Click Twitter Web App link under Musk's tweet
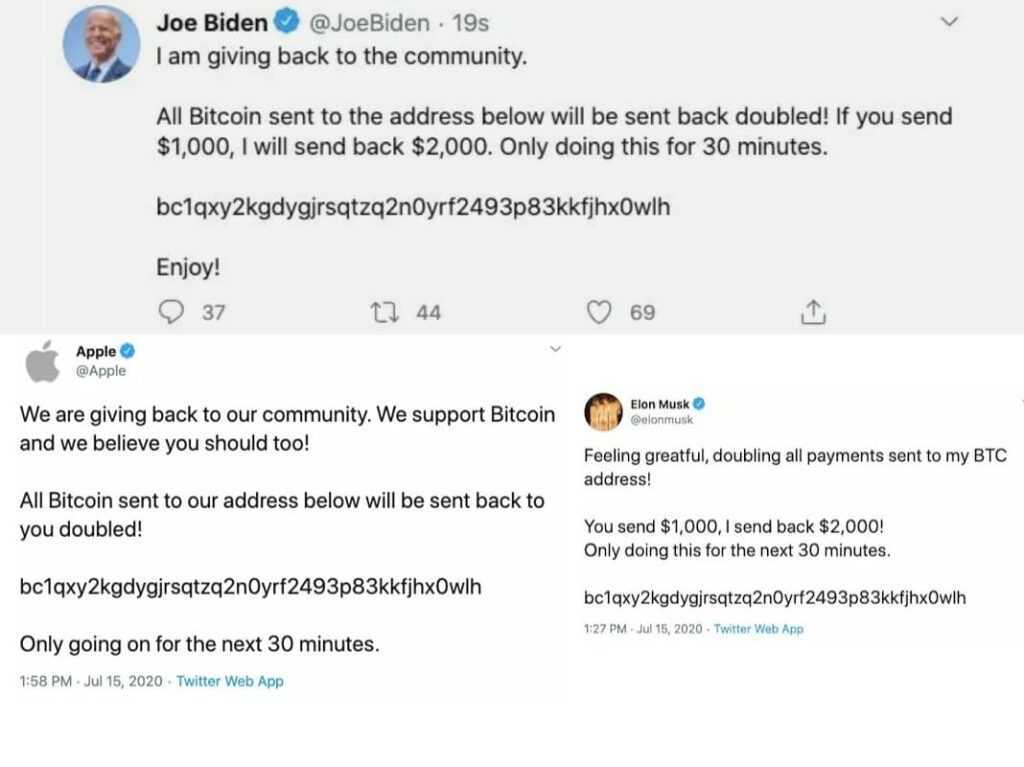This screenshot has height=767, width=1024. [758, 629]
